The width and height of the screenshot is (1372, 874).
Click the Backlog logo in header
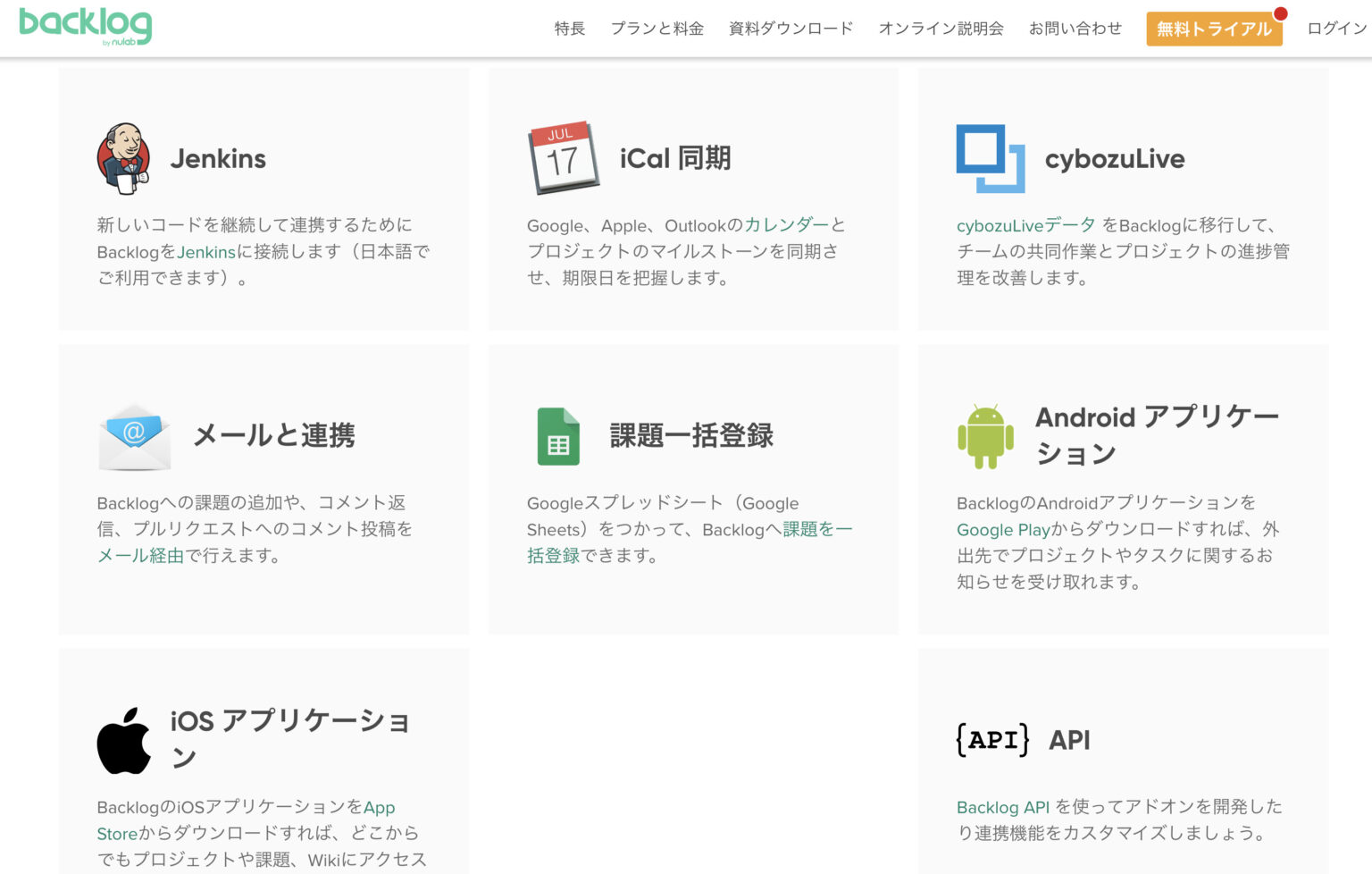[86, 26]
